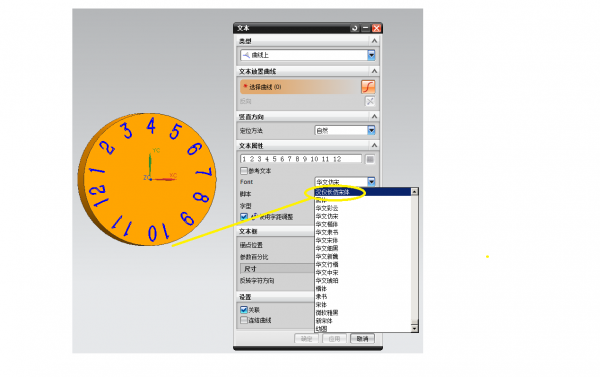Click the XC axis of coordinate triad
Viewport: 600px width, 377px height.
pos(165,179)
